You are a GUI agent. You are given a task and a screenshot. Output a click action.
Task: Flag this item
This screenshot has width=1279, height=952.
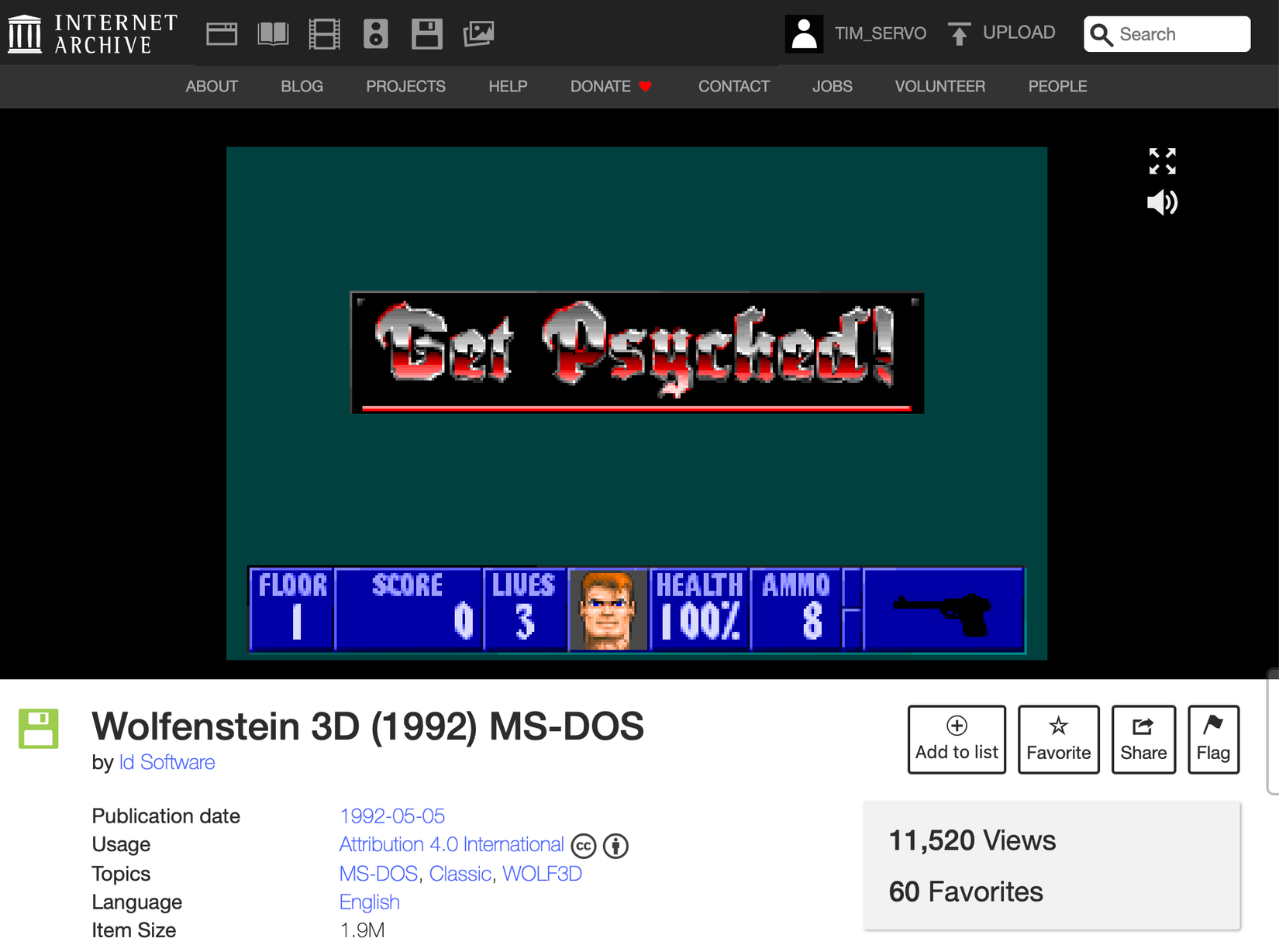pyautogui.click(x=1213, y=738)
